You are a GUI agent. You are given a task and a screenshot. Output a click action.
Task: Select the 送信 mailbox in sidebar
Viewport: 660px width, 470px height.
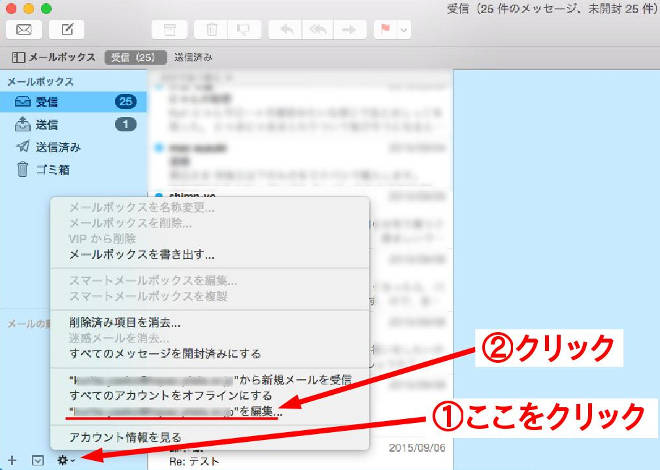[x=45, y=124]
